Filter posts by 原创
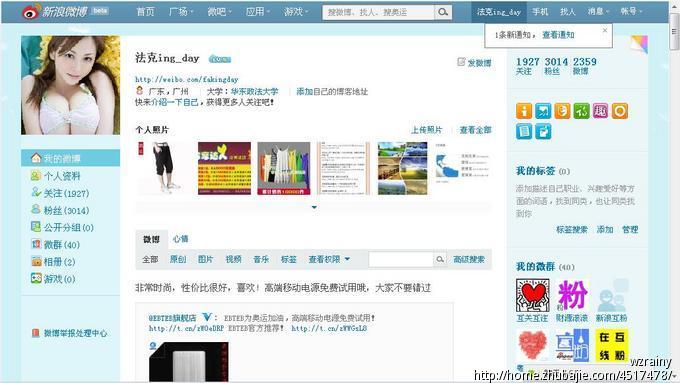 (178, 259)
